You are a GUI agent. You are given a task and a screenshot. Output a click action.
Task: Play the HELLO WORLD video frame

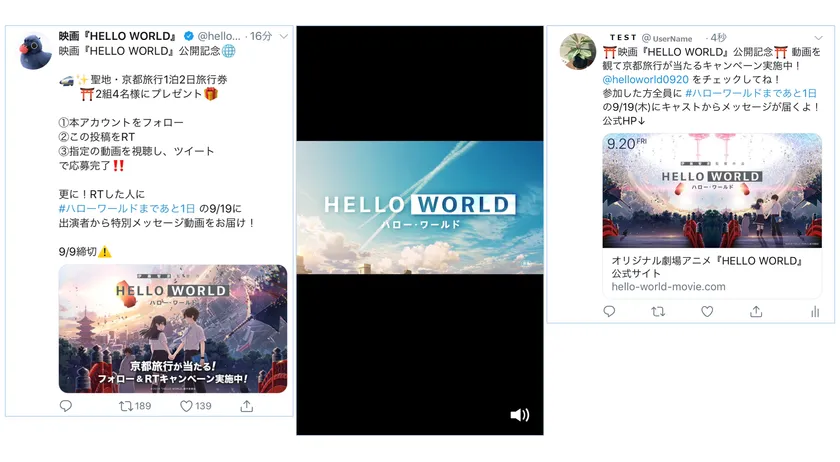pyautogui.click(x=420, y=207)
